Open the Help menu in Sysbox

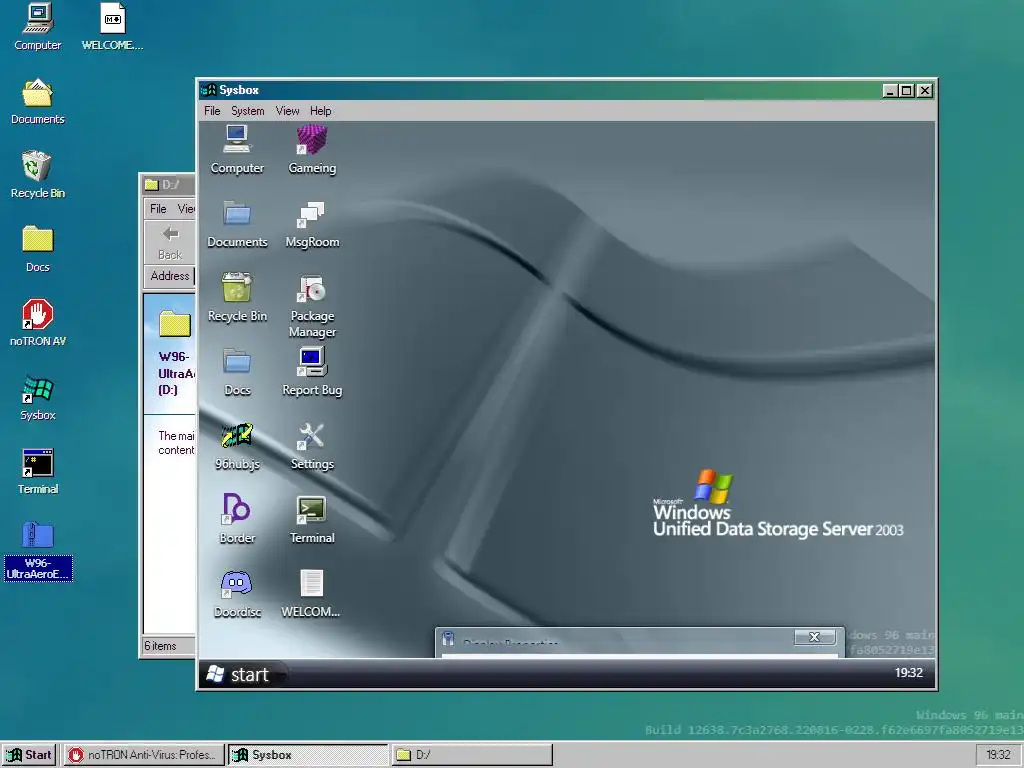pos(321,111)
